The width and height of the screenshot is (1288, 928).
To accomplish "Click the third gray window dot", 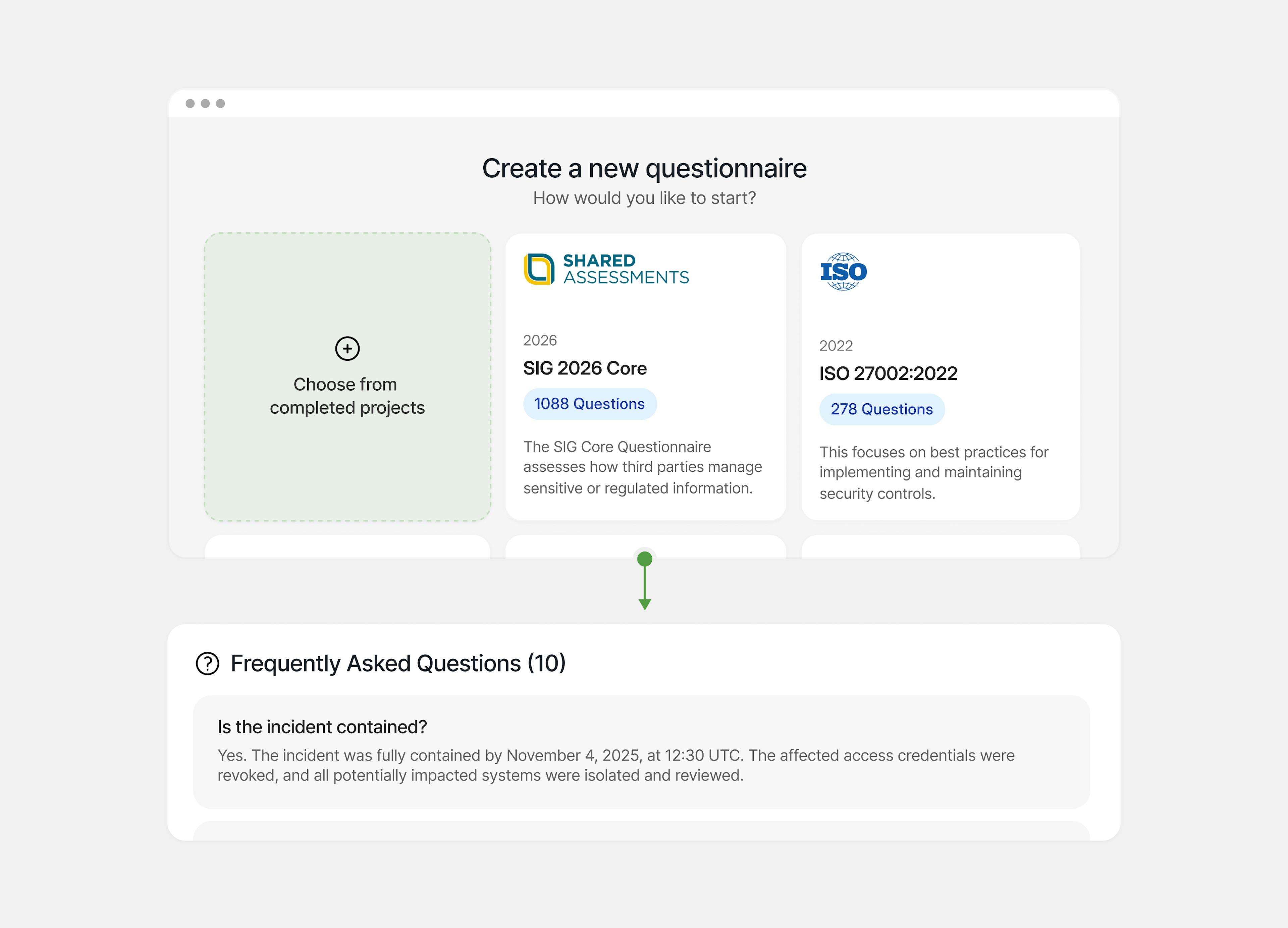I will point(220,103).
